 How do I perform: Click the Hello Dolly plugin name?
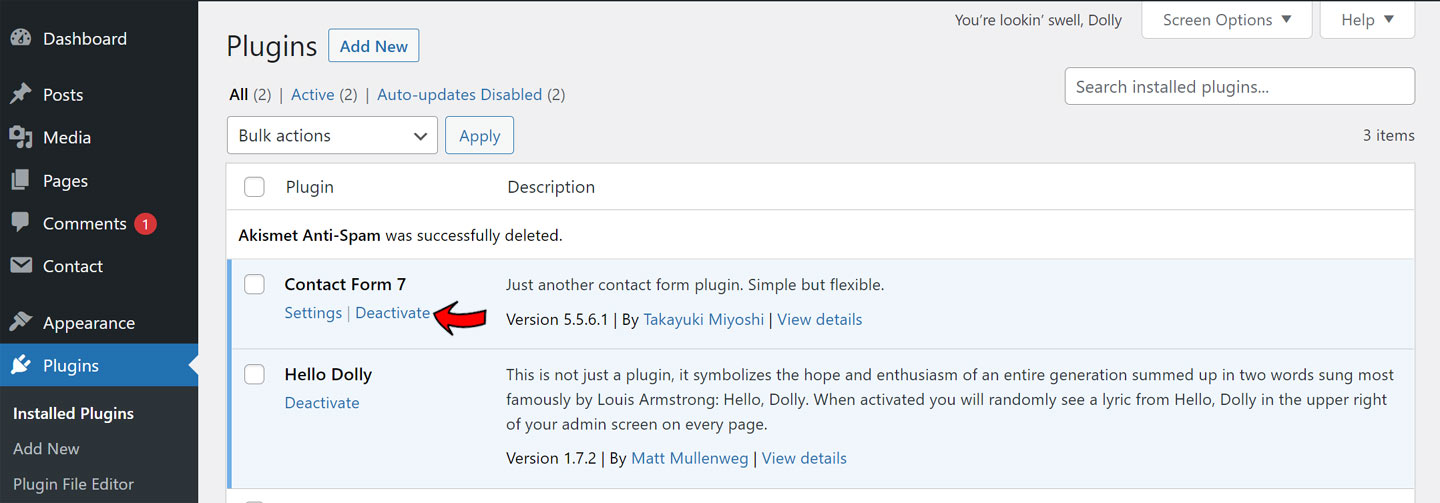tap(328, 375)
